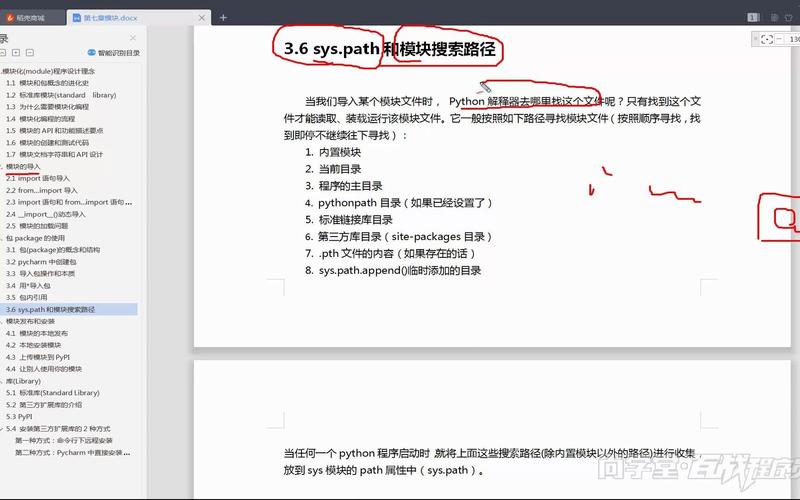Click list item 1. 内置模块

(333, 152)
